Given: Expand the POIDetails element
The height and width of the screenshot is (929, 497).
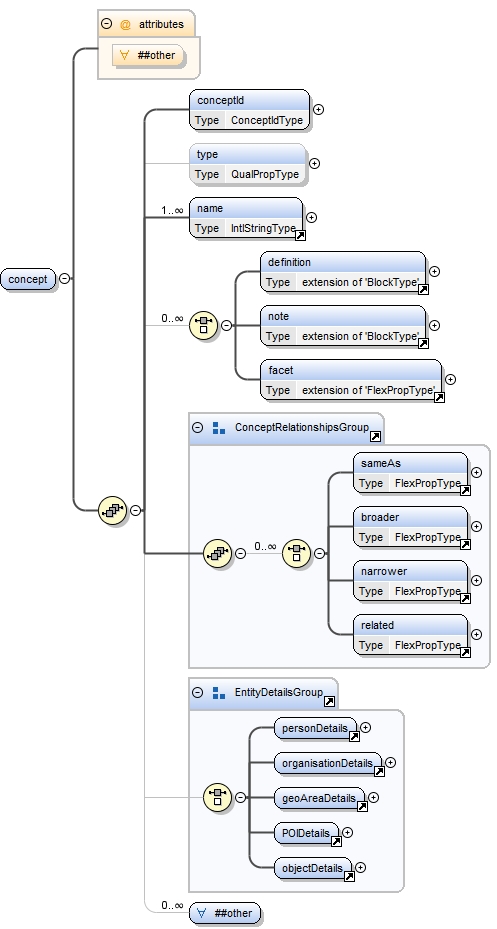Looking at the screenshot, I should (x=347, y=832).
